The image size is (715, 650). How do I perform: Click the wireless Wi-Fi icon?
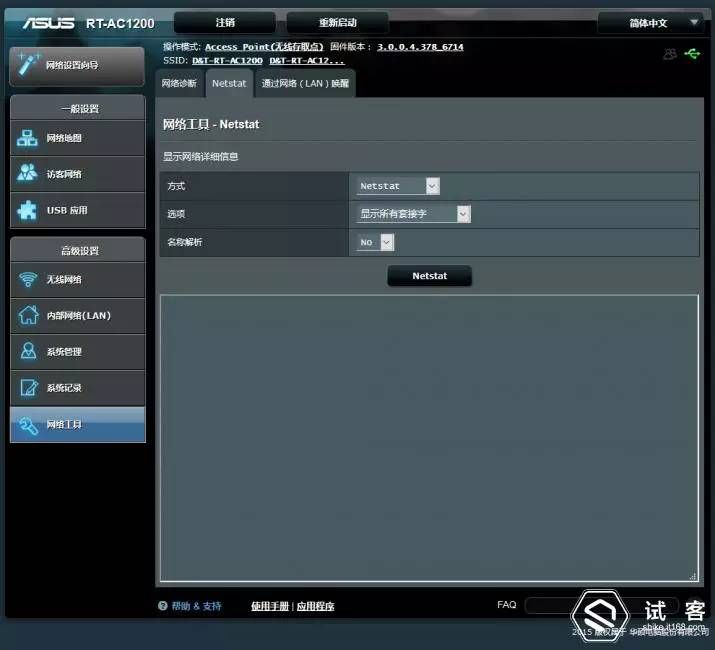[x=28, y=279]
